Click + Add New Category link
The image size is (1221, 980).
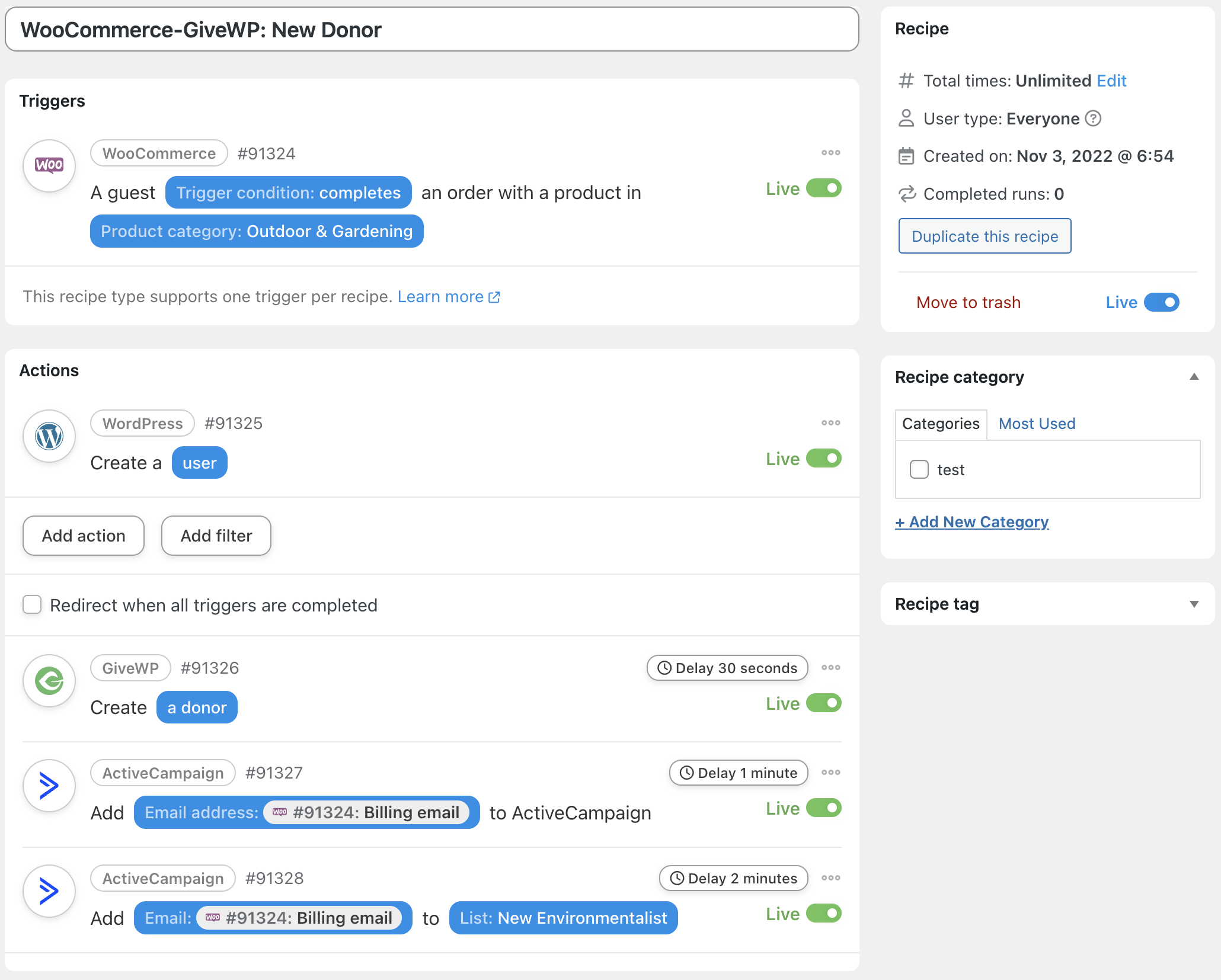[x=972, y=522]
